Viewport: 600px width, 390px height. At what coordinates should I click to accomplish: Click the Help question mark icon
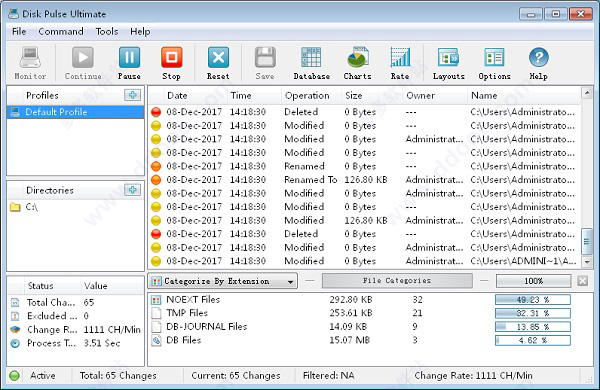[x=539, y=58]
